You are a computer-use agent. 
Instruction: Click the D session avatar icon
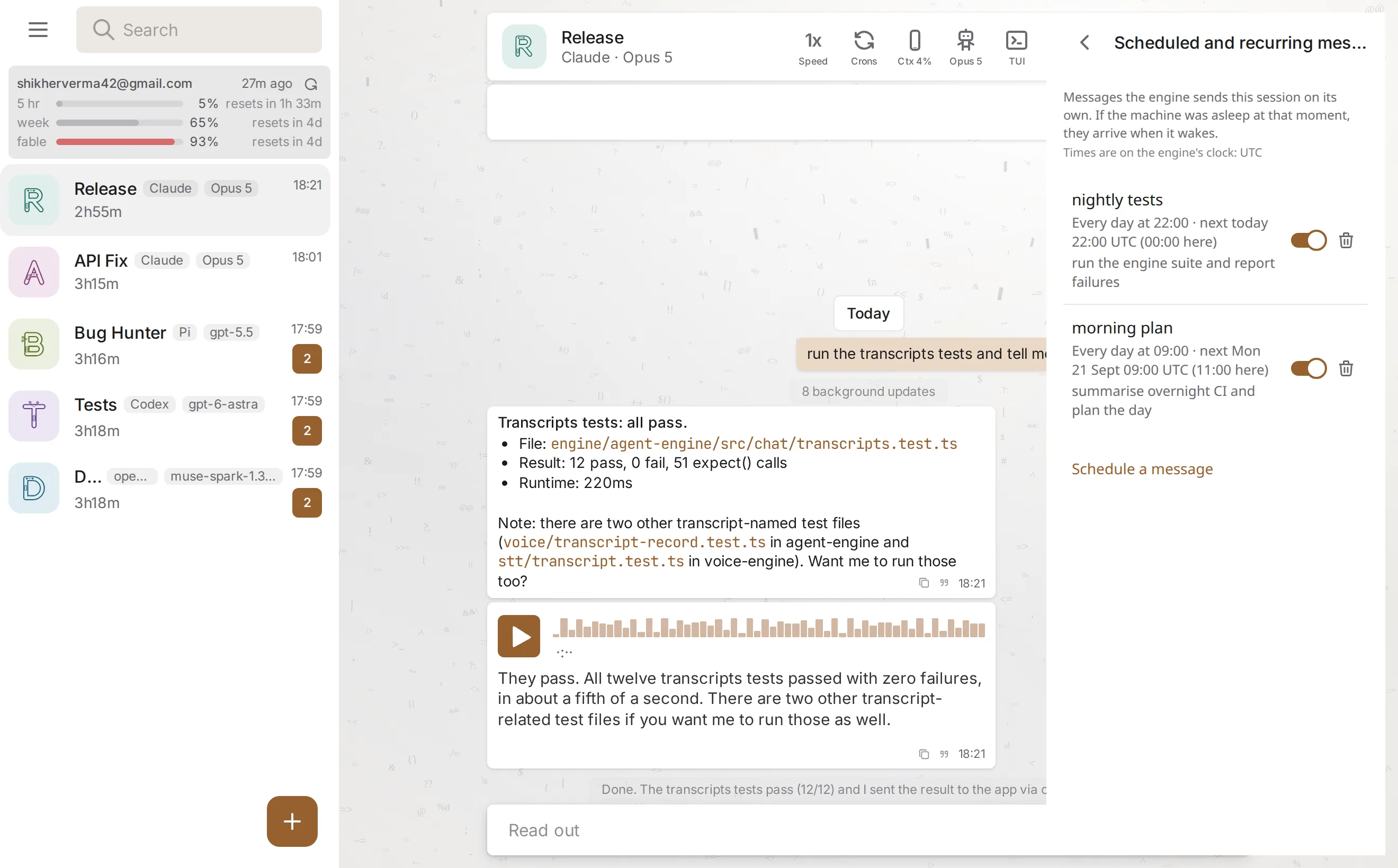34,487
